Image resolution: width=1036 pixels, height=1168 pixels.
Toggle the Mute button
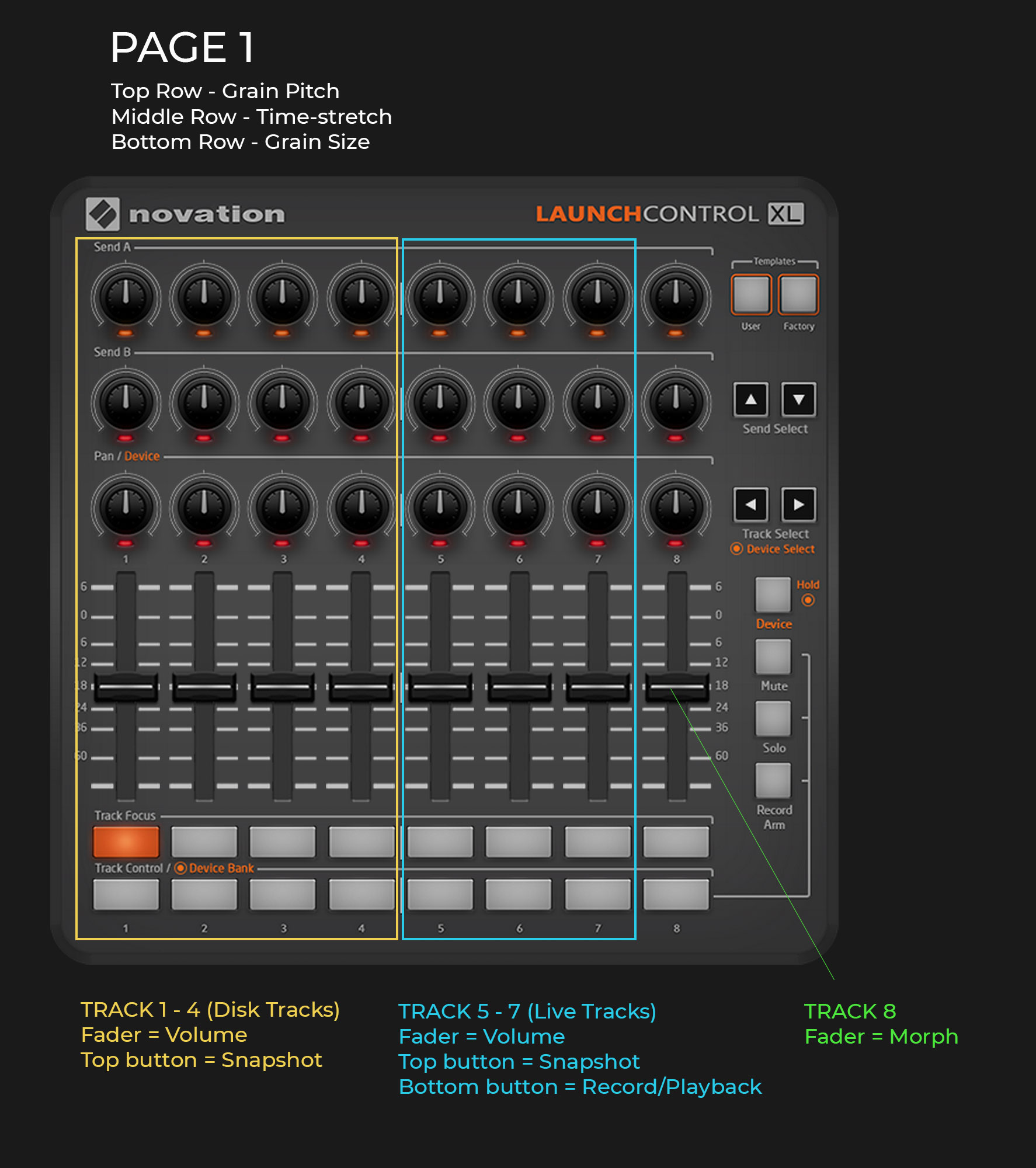click(773, 656)
